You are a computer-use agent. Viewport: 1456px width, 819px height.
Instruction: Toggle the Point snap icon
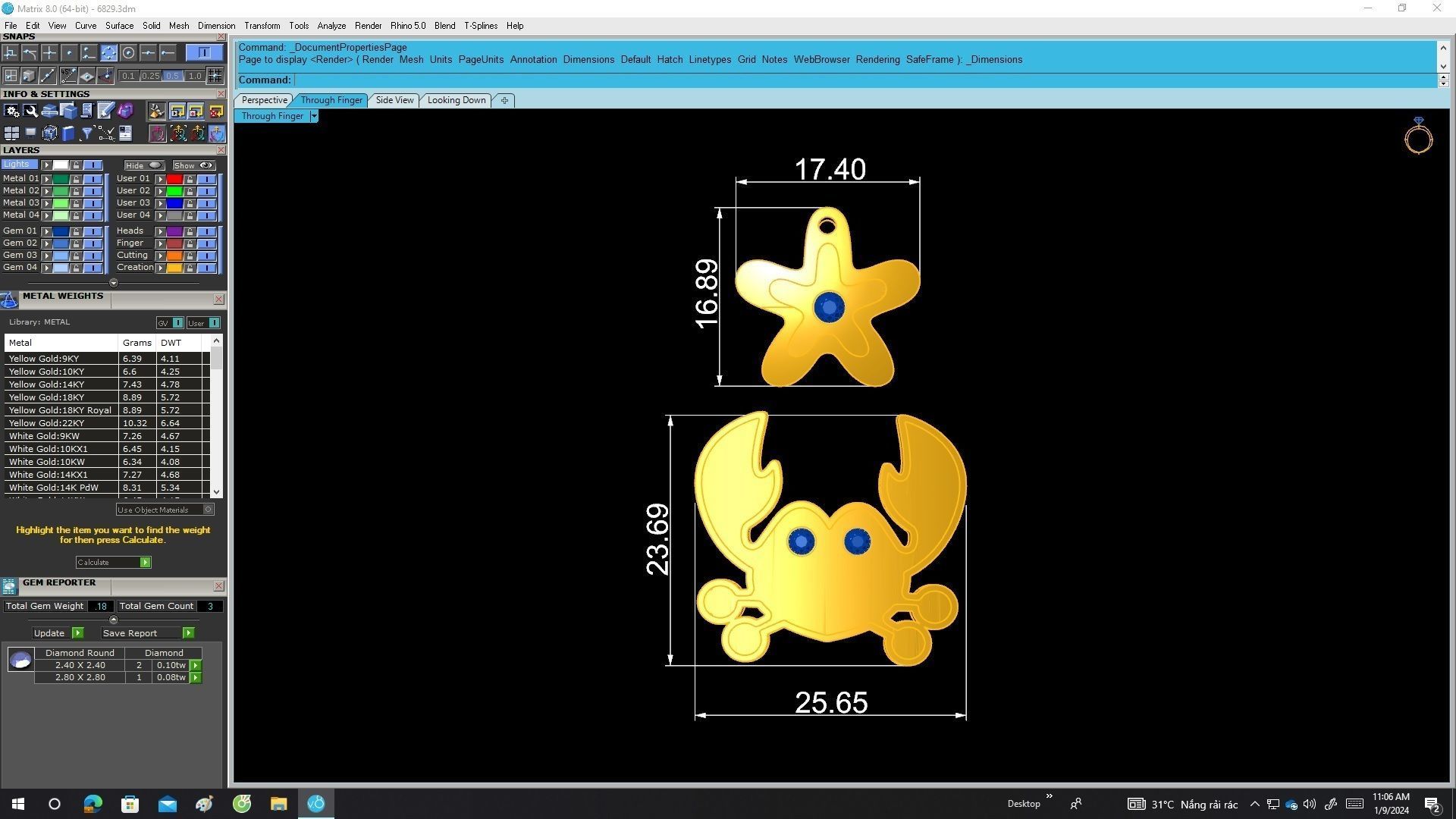[x=69, y=52]
